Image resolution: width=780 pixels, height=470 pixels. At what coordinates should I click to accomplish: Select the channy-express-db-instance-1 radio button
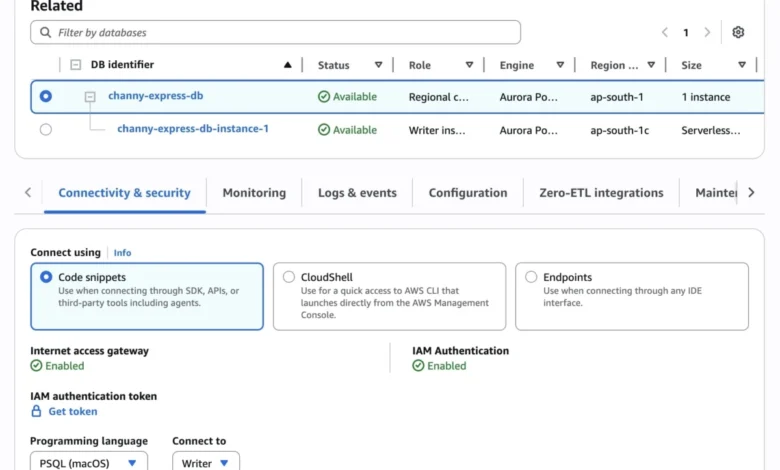(46, 129)
